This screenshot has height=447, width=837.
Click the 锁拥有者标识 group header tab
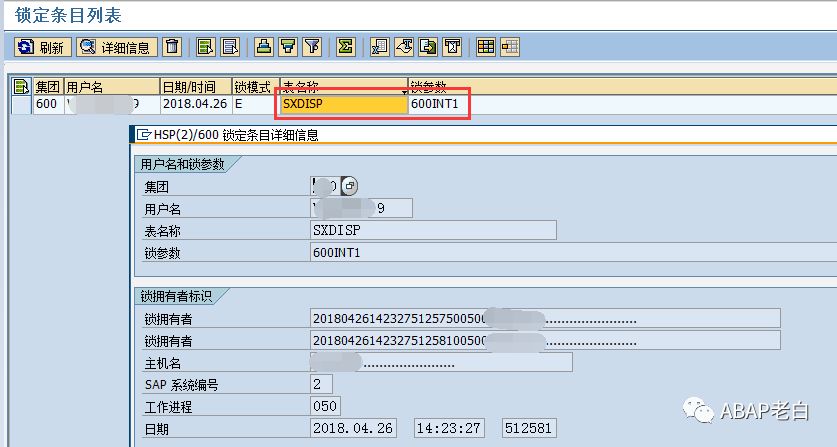176,295
